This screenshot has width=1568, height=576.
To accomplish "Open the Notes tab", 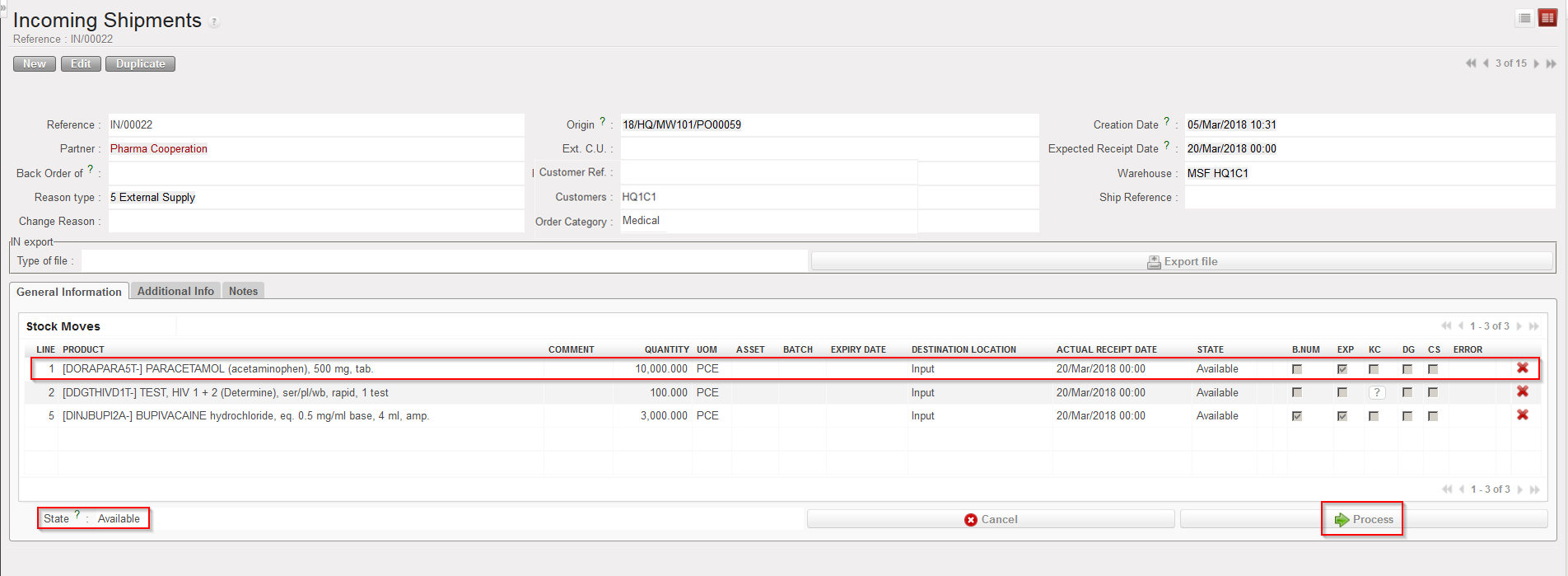I will click(243, 291).
